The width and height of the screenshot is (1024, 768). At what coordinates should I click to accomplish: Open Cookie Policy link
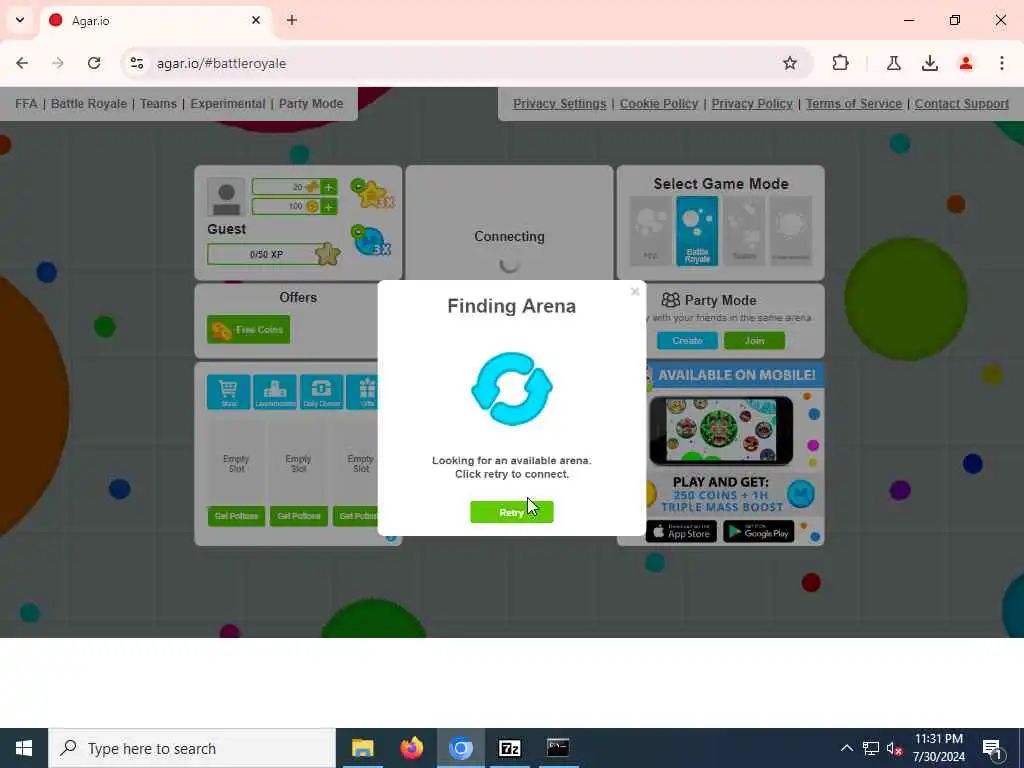659,104
